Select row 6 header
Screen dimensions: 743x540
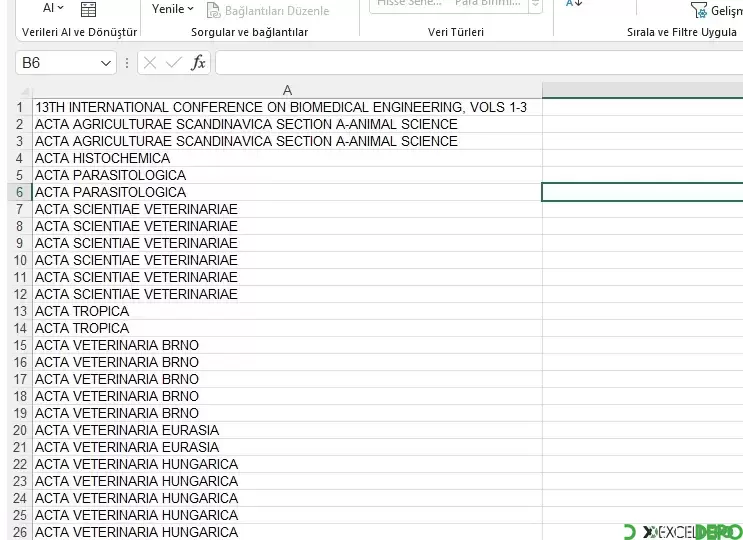click(x=19, y=192)
